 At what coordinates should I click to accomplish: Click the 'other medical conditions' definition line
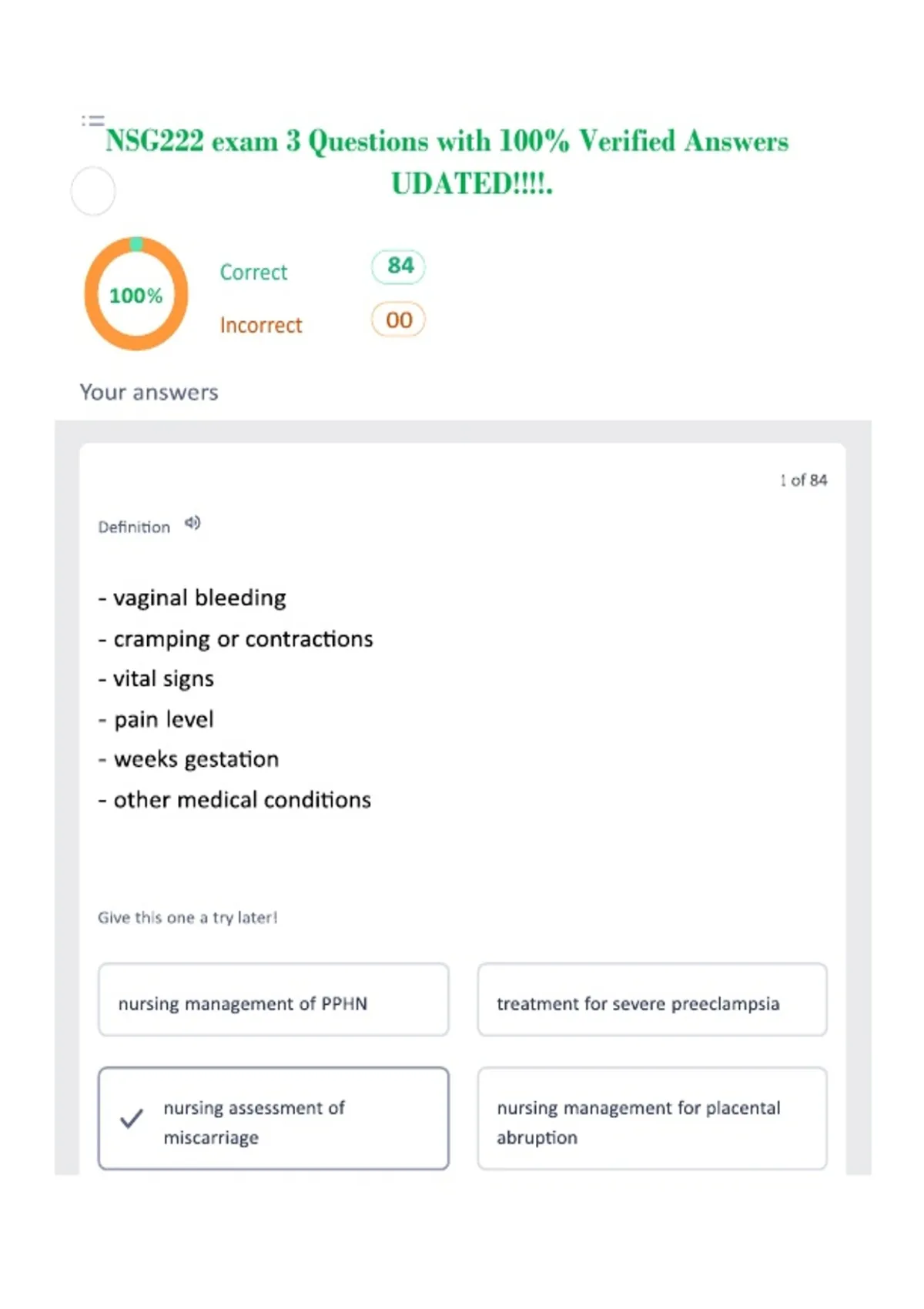coord(235,800)
